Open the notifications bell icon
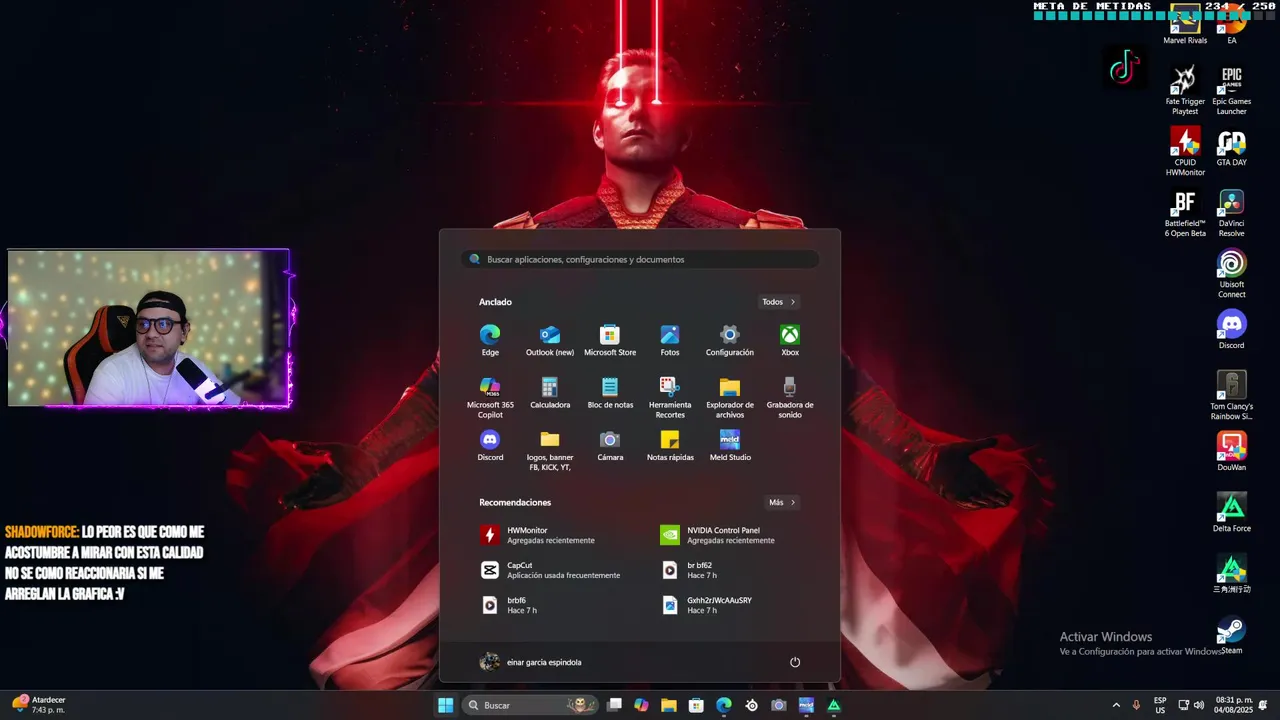Viewport: 1280px width, 720px height. click(x=1264, y=705)
